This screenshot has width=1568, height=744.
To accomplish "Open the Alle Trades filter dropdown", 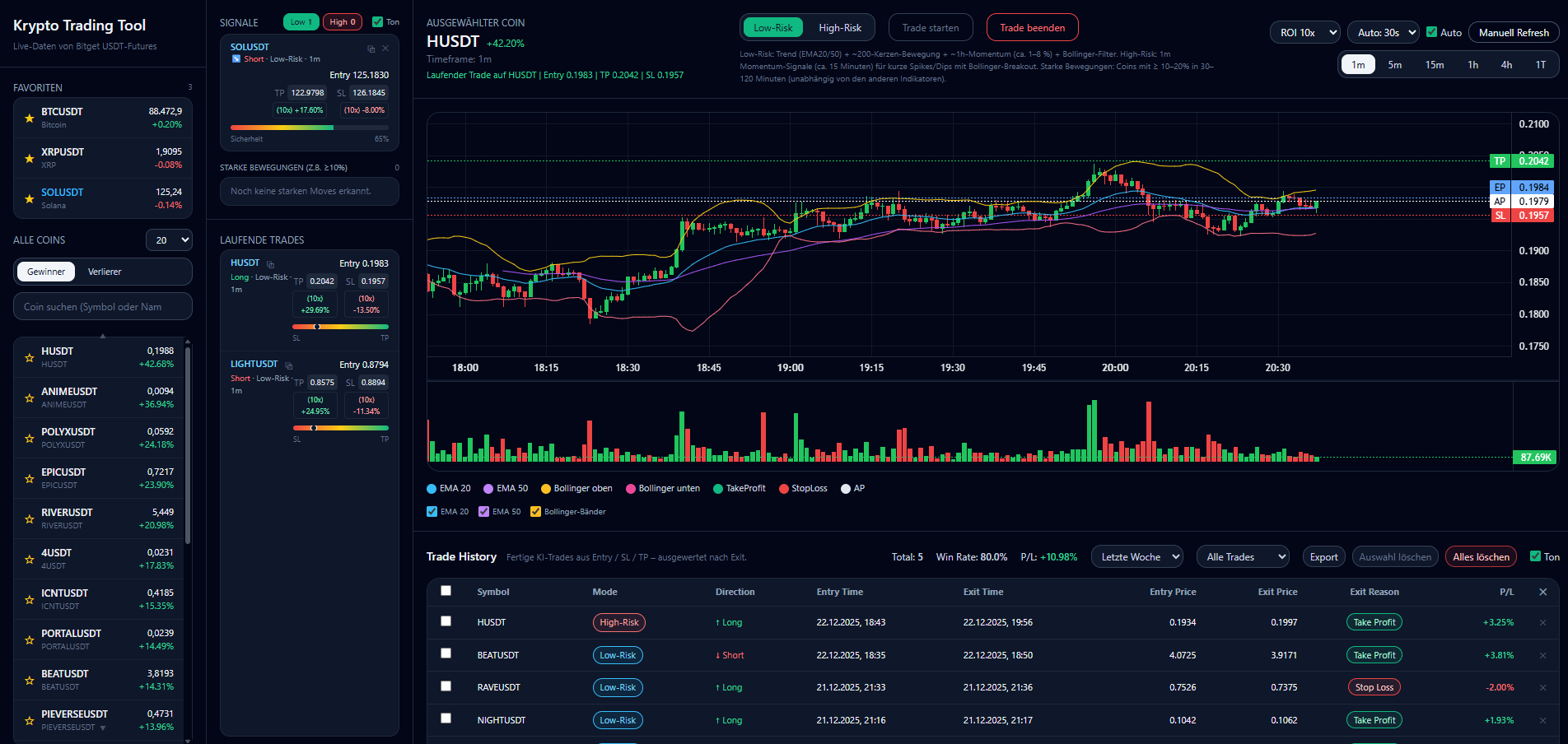I will tap(1242, 557).
